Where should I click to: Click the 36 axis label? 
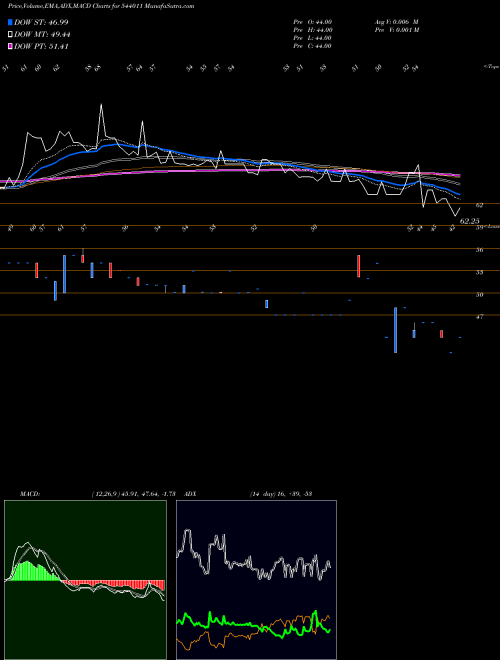click(x=479, y=250)
